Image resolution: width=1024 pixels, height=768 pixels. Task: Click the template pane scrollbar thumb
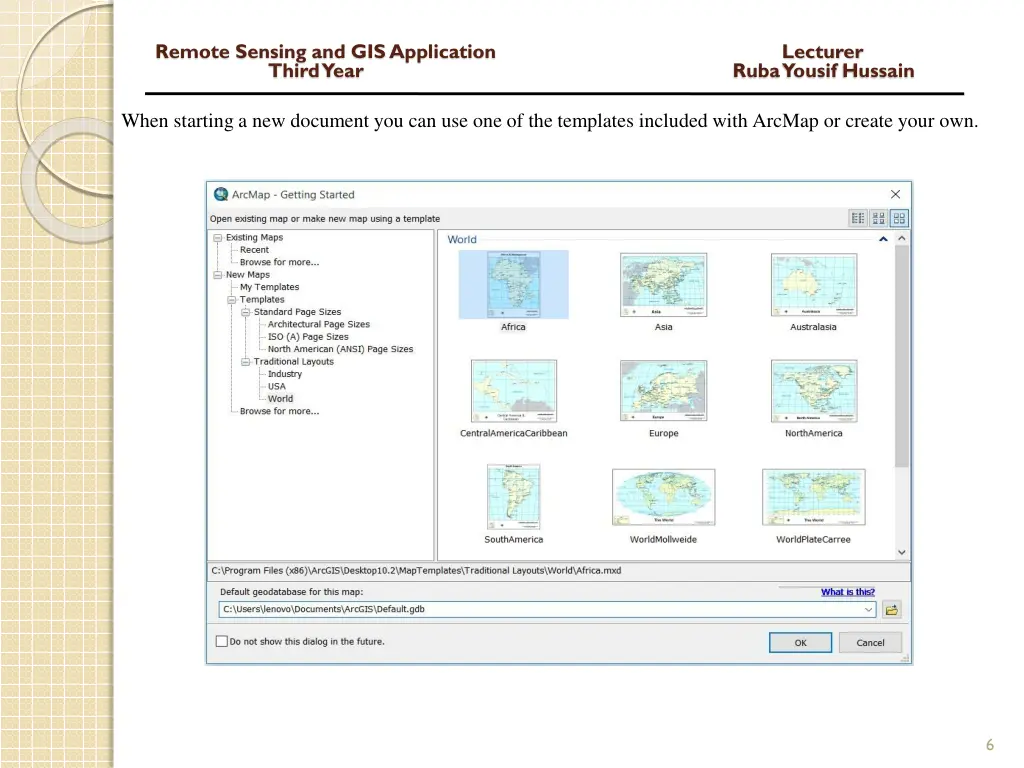[x=902, y=357]
